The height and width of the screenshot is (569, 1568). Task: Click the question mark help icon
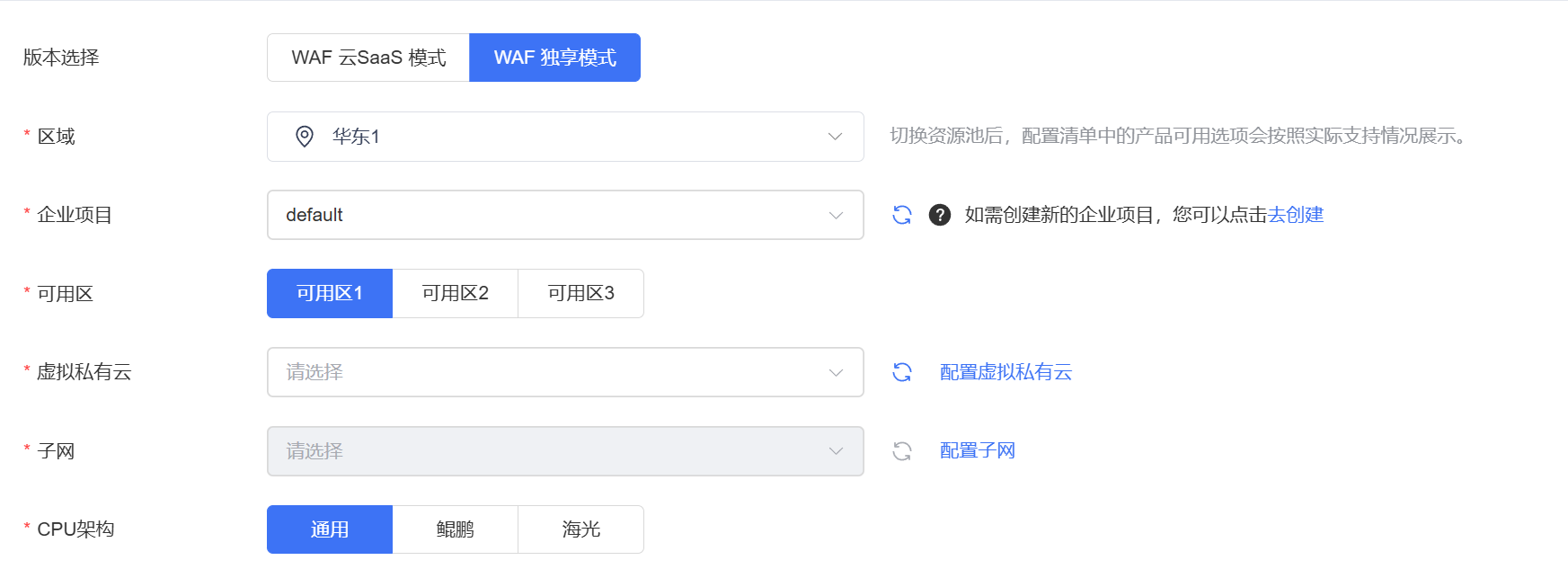point(940,215)
